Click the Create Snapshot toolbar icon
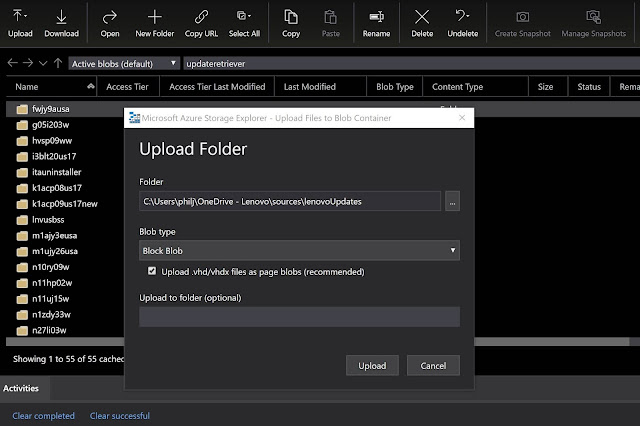 coord(522,23)
